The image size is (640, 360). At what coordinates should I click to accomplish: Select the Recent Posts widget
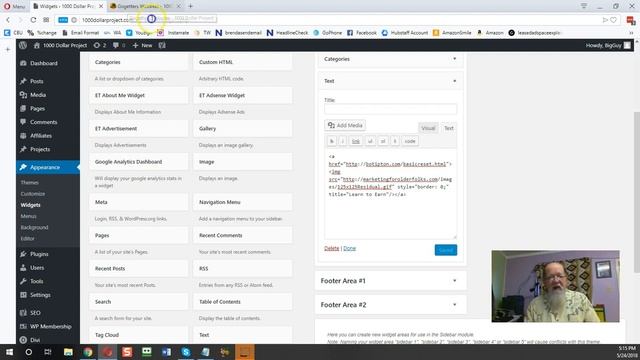click(x=138, y=269)
